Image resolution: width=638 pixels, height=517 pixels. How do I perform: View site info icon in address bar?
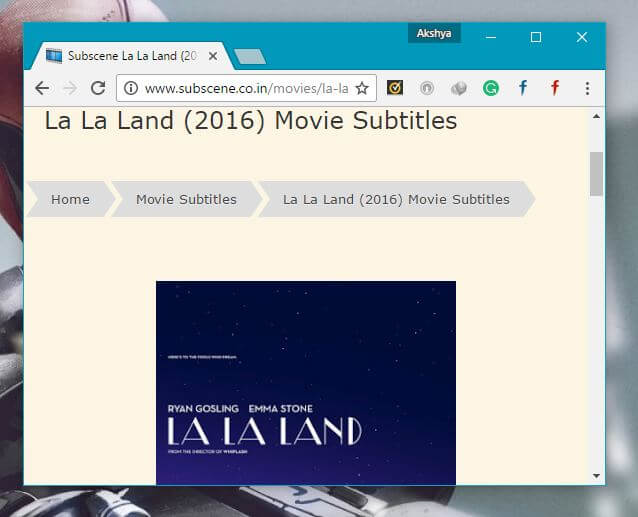click(131, 88)
